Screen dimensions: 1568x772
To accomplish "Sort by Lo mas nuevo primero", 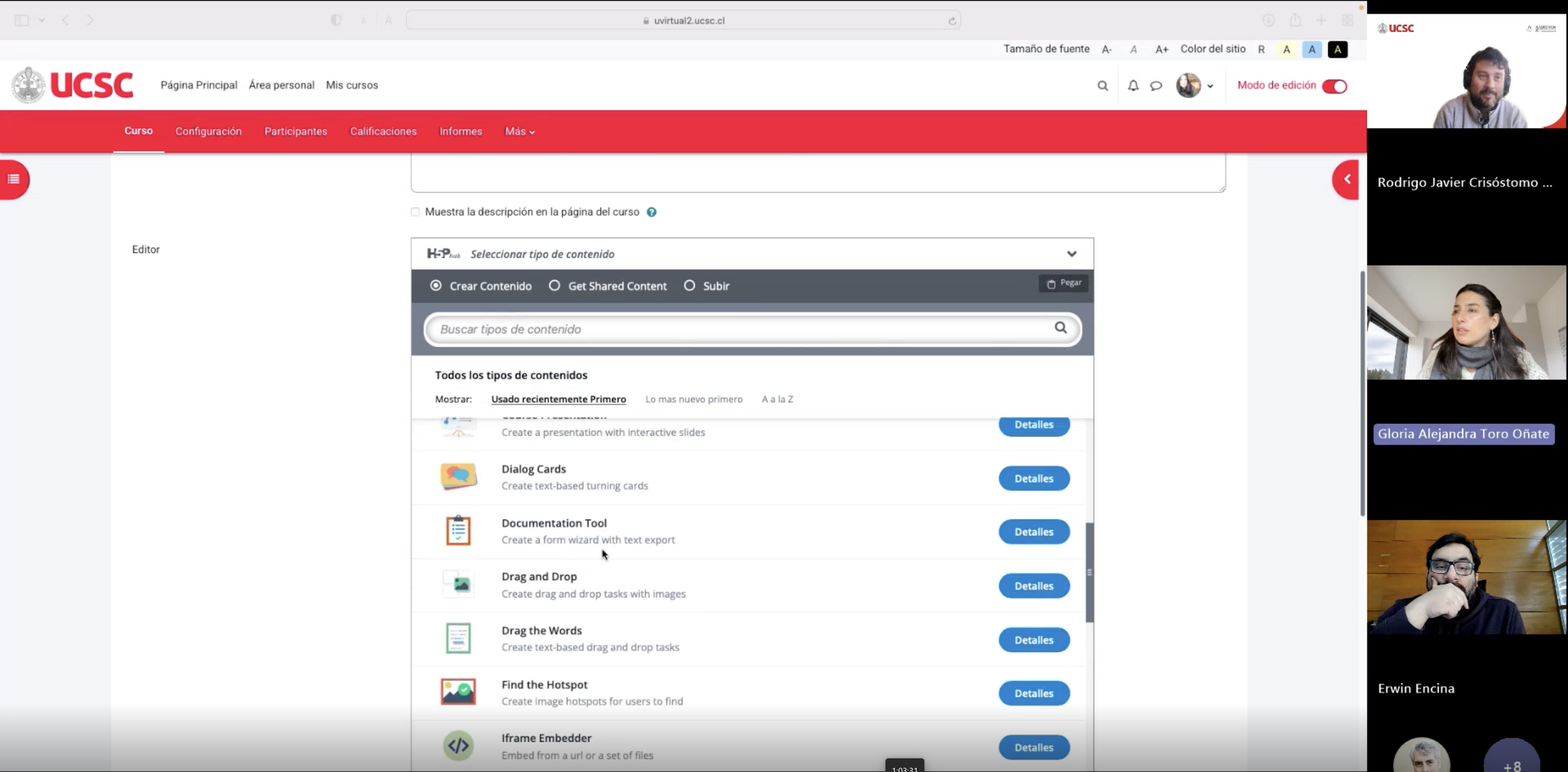I will pos(694,399).
